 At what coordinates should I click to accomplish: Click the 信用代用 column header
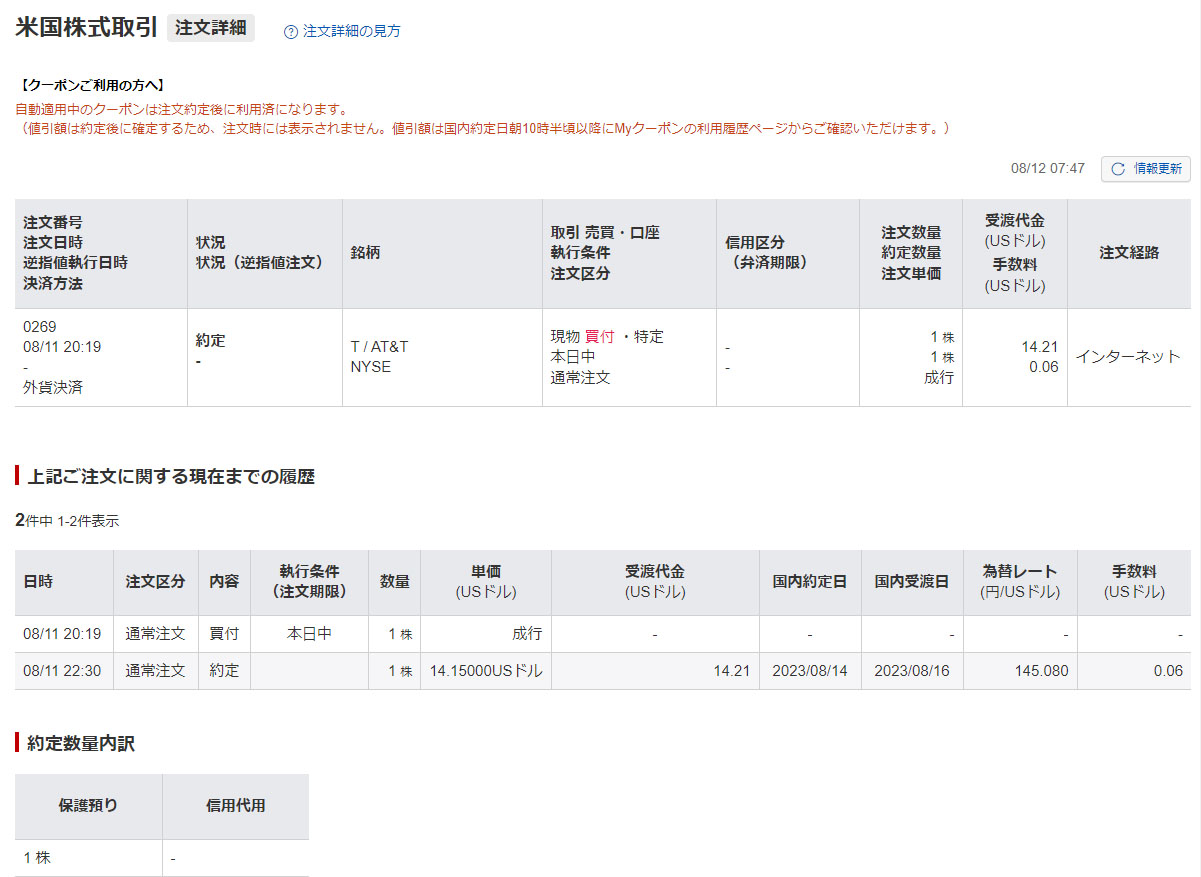[235, 805]
